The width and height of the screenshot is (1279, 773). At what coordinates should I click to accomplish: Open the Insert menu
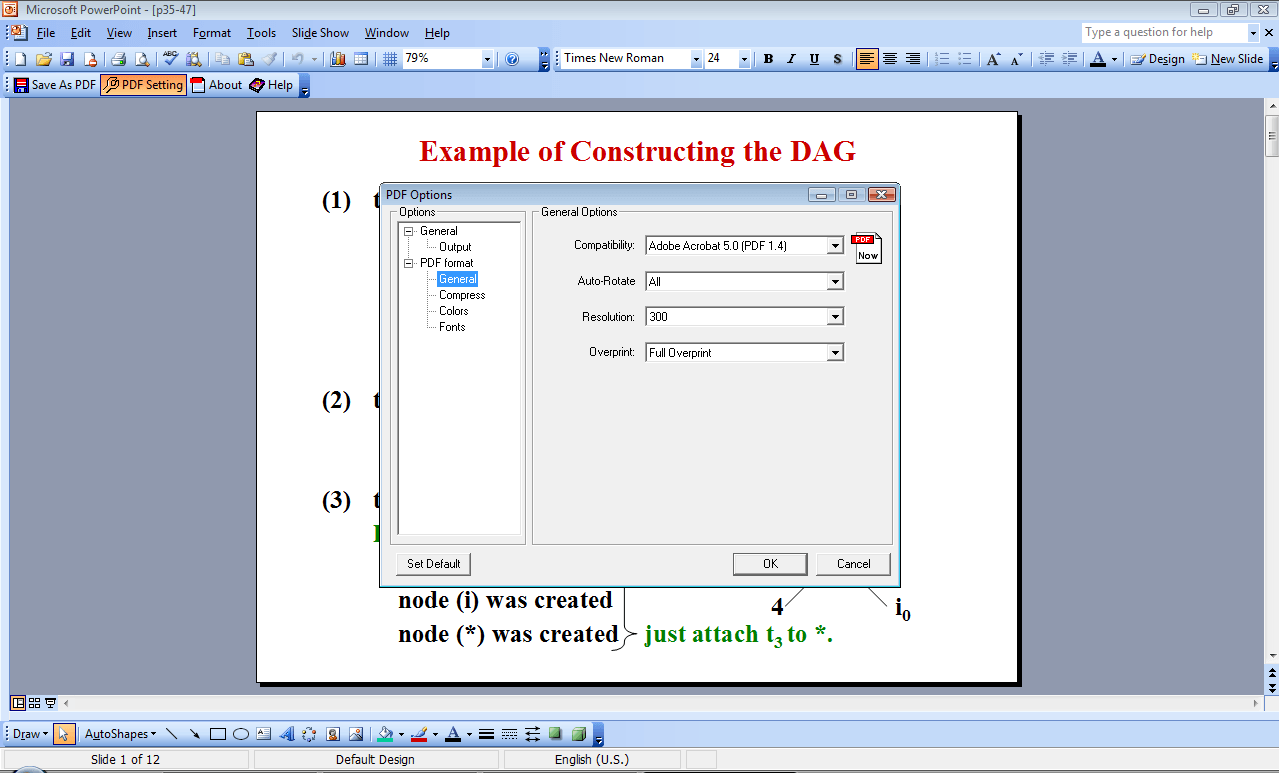162,33
